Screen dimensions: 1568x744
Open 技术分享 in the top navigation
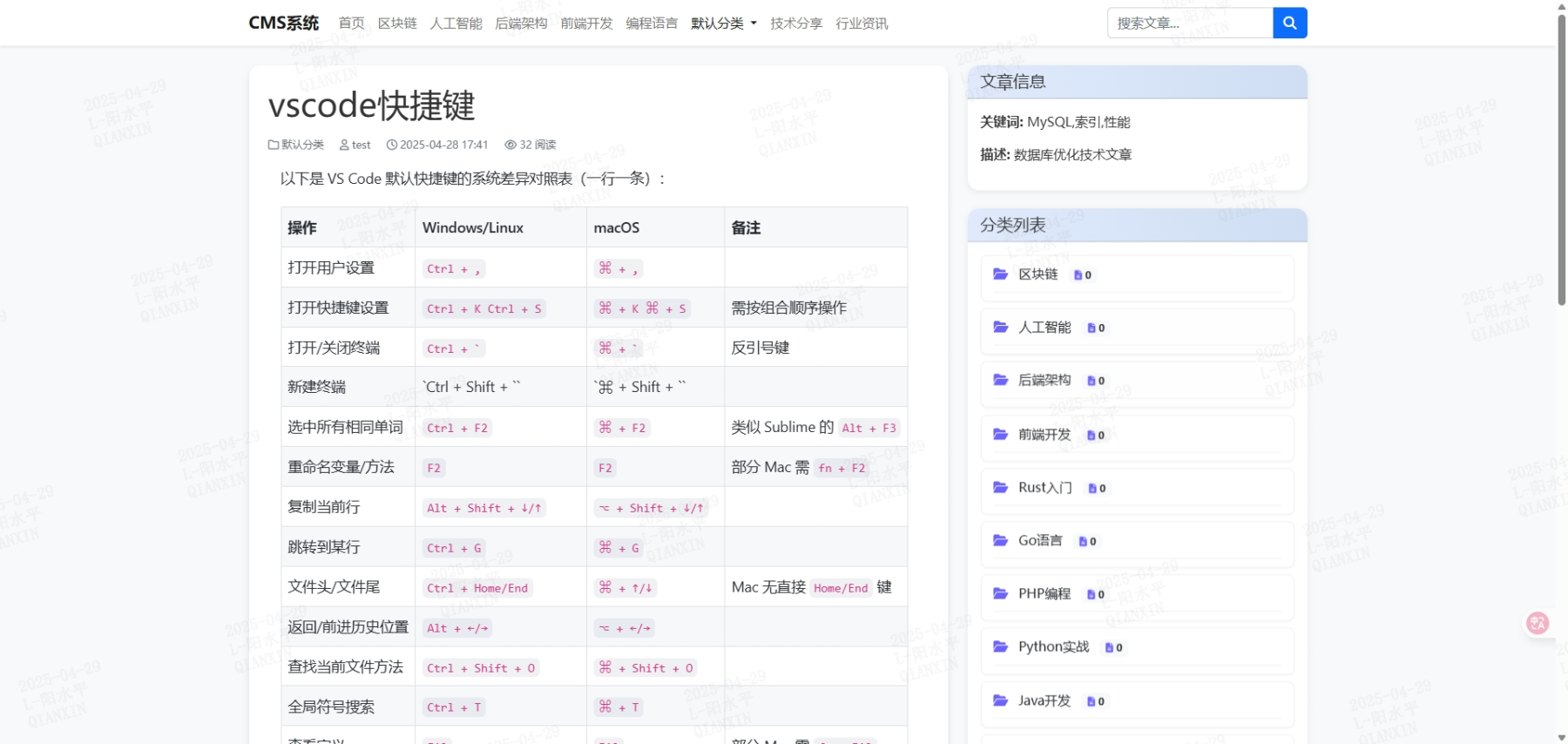796,24
